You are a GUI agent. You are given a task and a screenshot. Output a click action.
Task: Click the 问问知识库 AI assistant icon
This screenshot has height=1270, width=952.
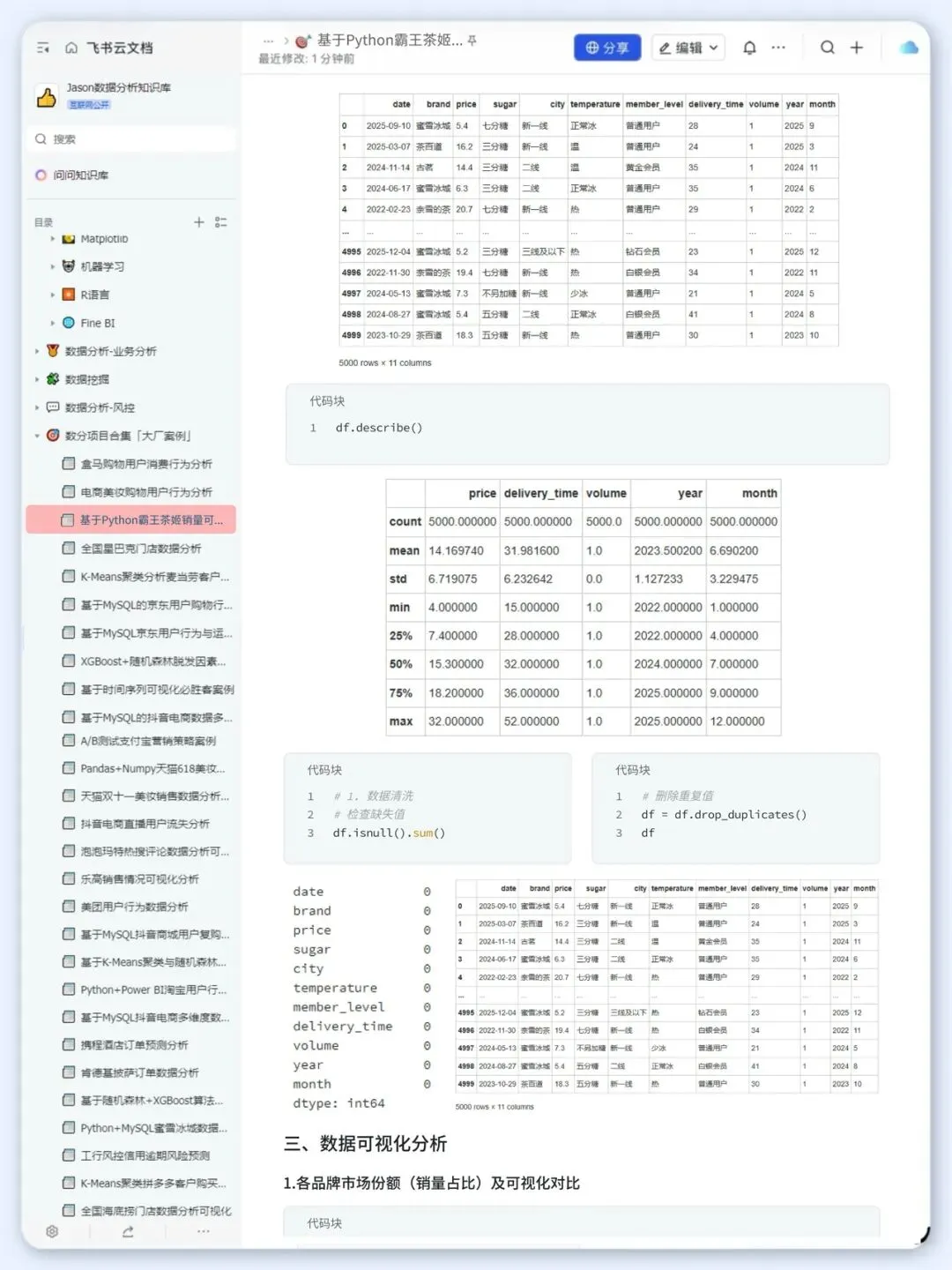pyautogui.click(x=41, y=175)
